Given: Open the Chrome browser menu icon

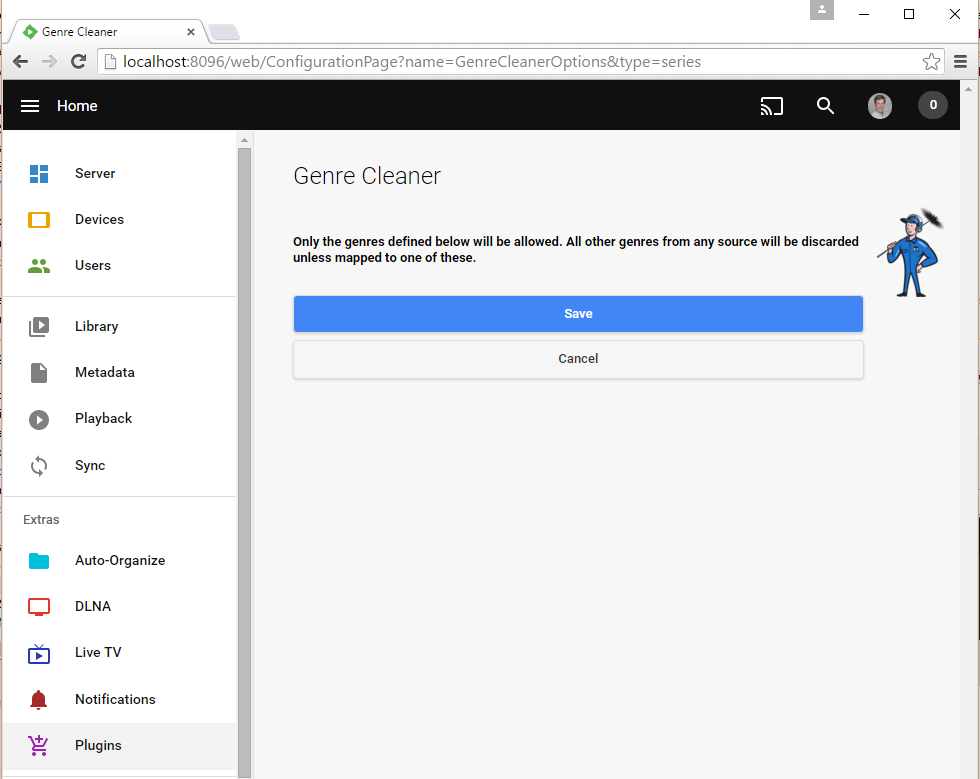Looking at the screenshot, I should click(960, 62).
